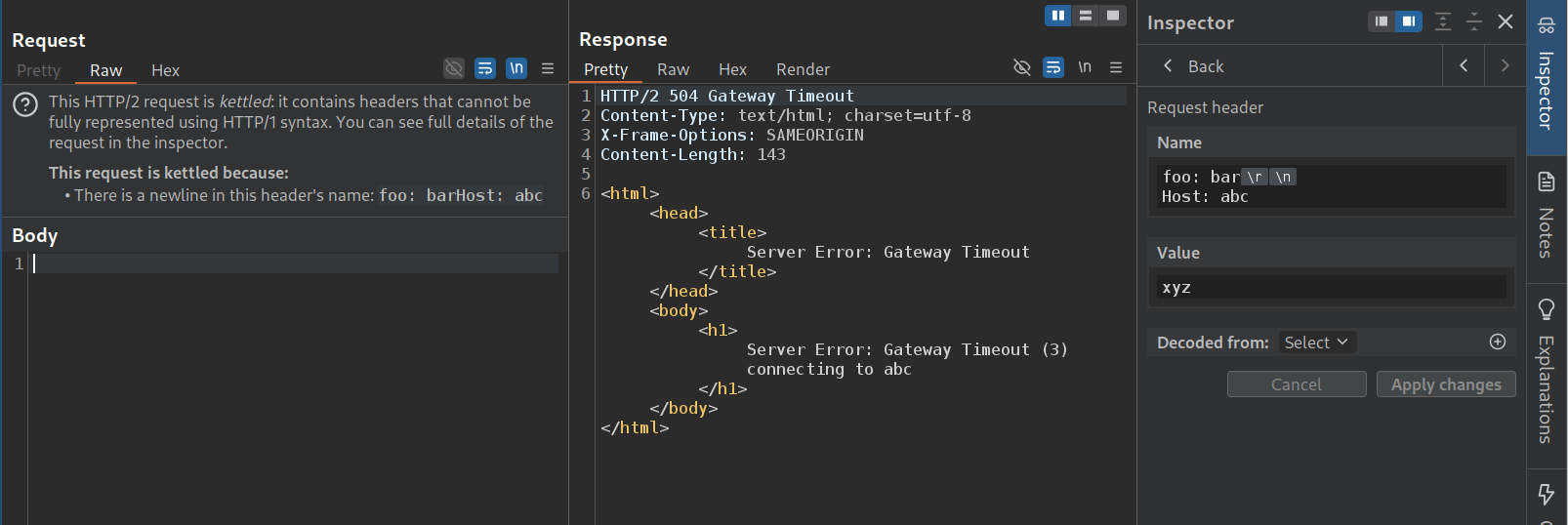The width and height of the screenshot is (1568, 525).
Task: Toggle non-printable characters in Request editor
Action: pyautogui.click(x=516, y=68)
